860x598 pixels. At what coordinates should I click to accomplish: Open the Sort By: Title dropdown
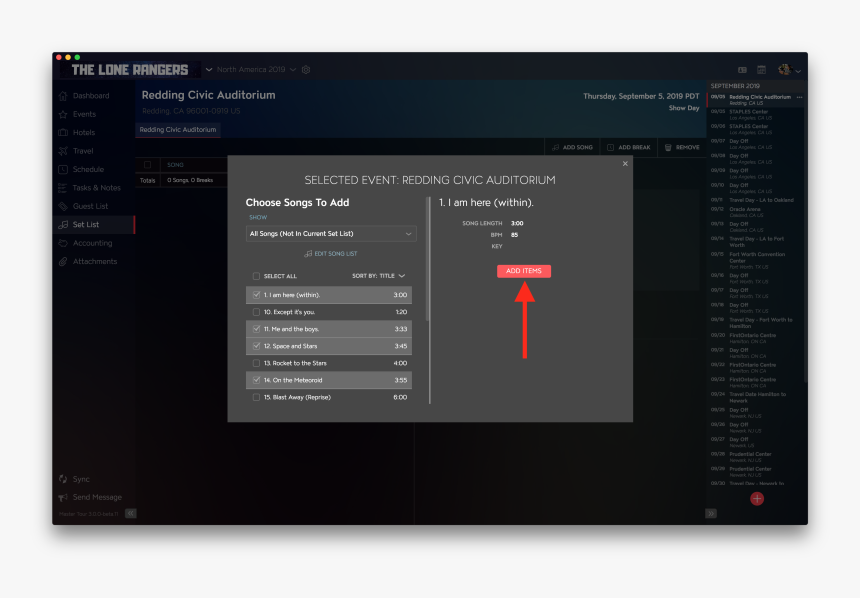378,276
